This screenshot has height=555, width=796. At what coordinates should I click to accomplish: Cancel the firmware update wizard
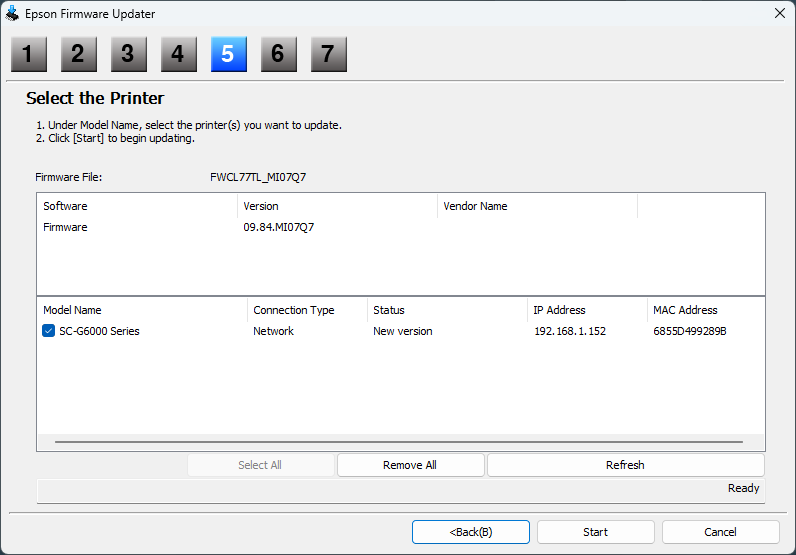click(x=720, y=532)
